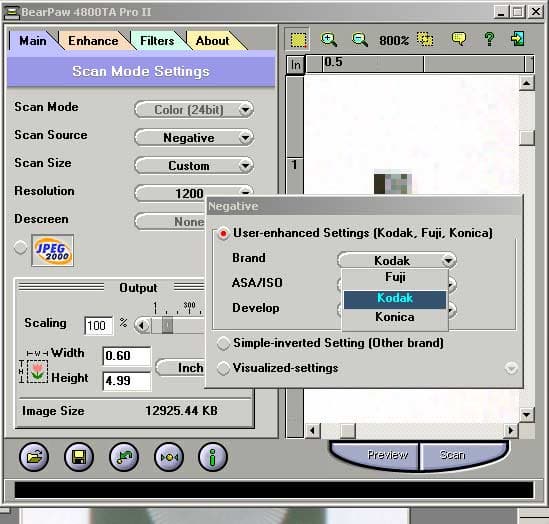Expand the Visualized-settings round arrow
The height and width of the screenshot is (524, 549).
pos(511,368)
